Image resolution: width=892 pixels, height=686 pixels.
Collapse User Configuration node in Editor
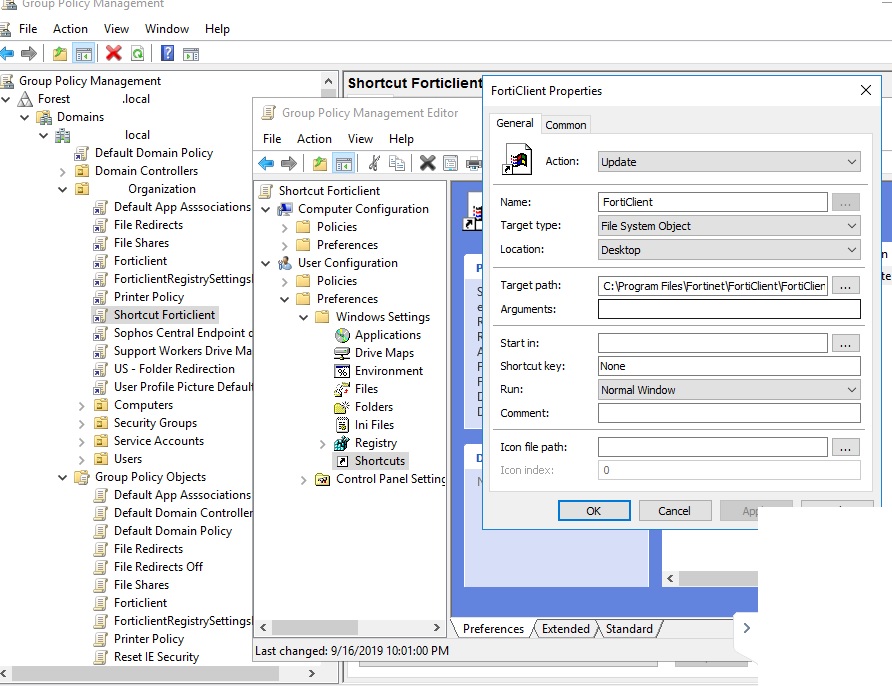coord(266,263)
